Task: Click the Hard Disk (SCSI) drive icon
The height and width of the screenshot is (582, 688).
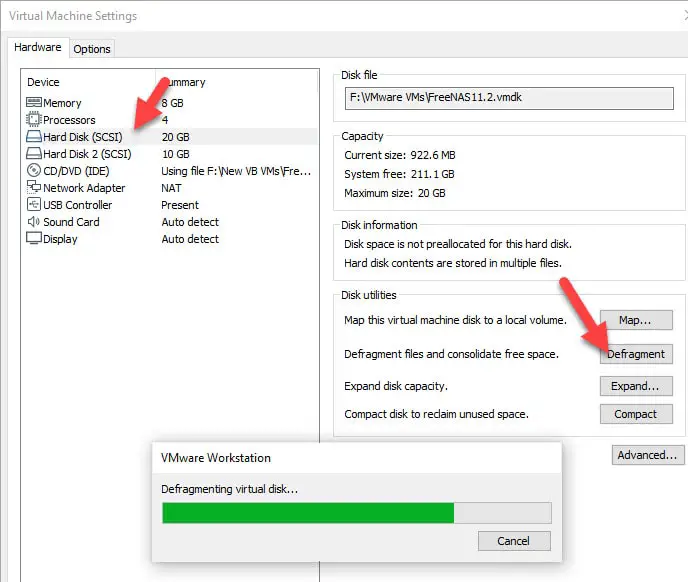Action: click(34, 137)
